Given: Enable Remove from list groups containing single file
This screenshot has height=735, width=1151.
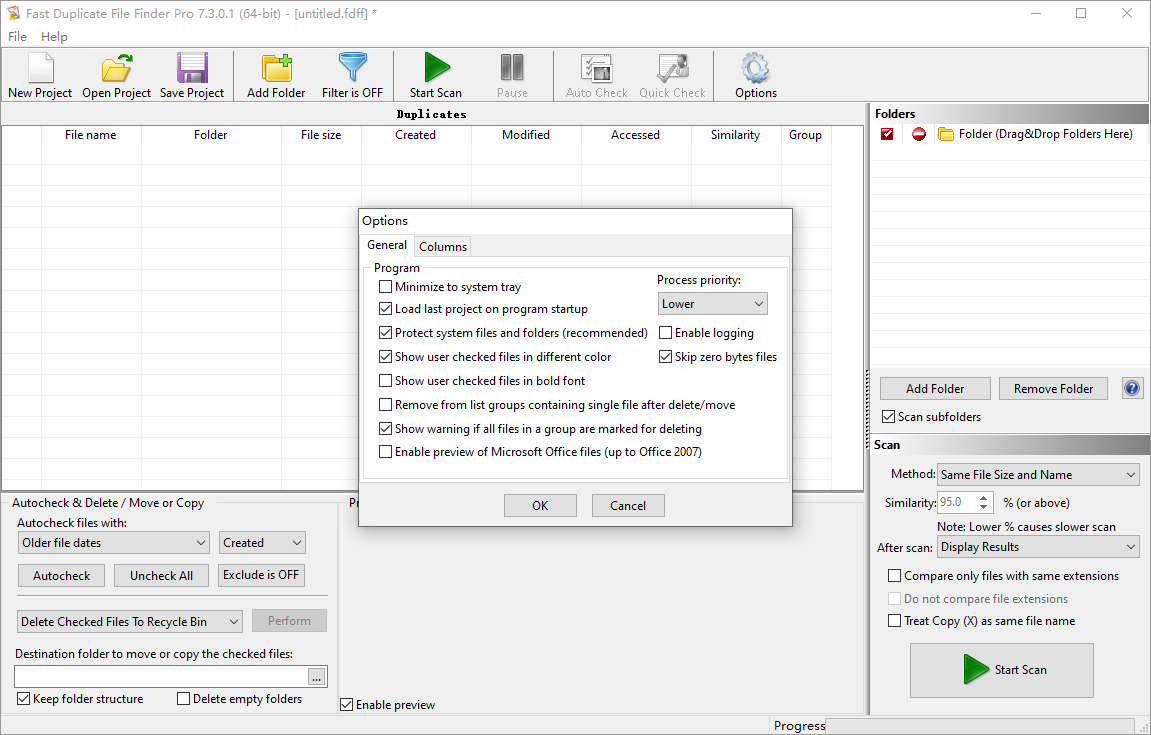Looking at the screenshot, I should click(x=385, y=405).
